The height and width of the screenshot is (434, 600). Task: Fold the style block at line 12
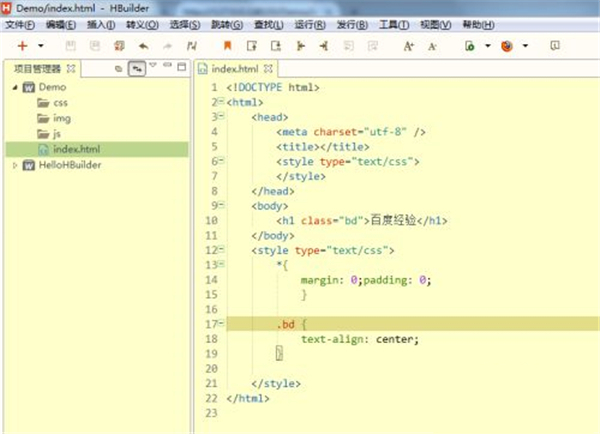tap(219, 251)
